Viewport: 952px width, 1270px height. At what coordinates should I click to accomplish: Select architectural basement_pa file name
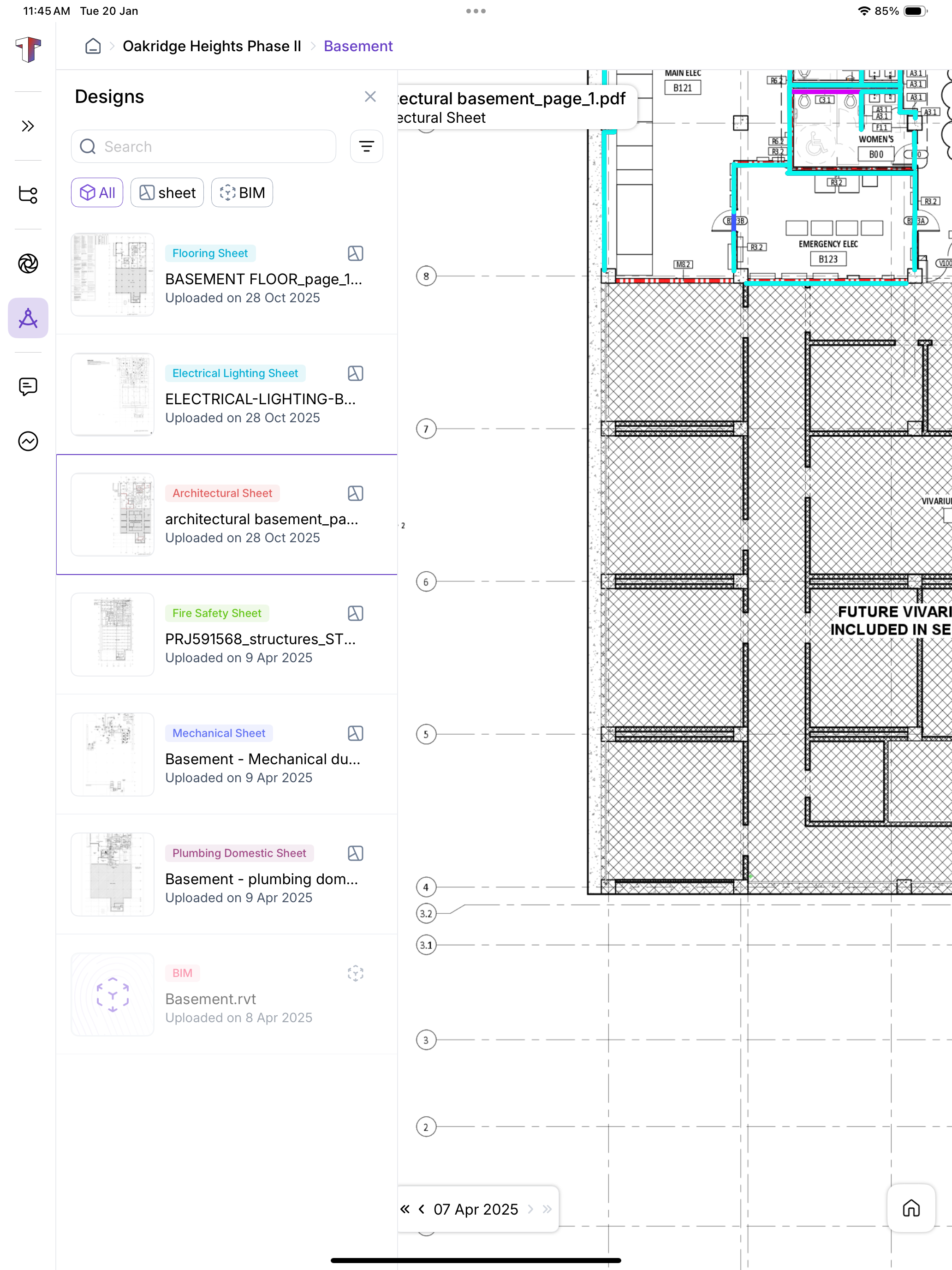pos(262,519)
